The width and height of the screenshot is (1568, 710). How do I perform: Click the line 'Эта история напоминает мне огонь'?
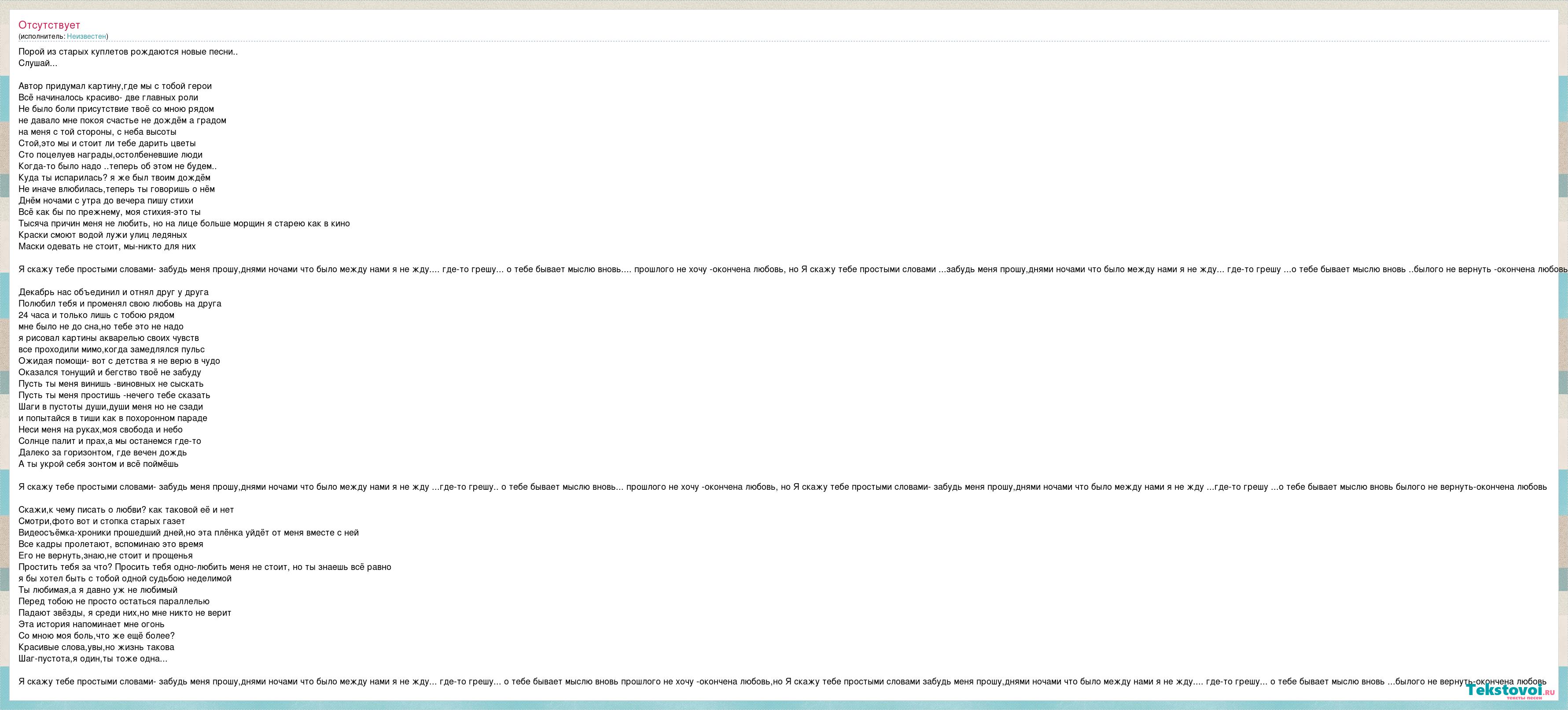(91, 624)
